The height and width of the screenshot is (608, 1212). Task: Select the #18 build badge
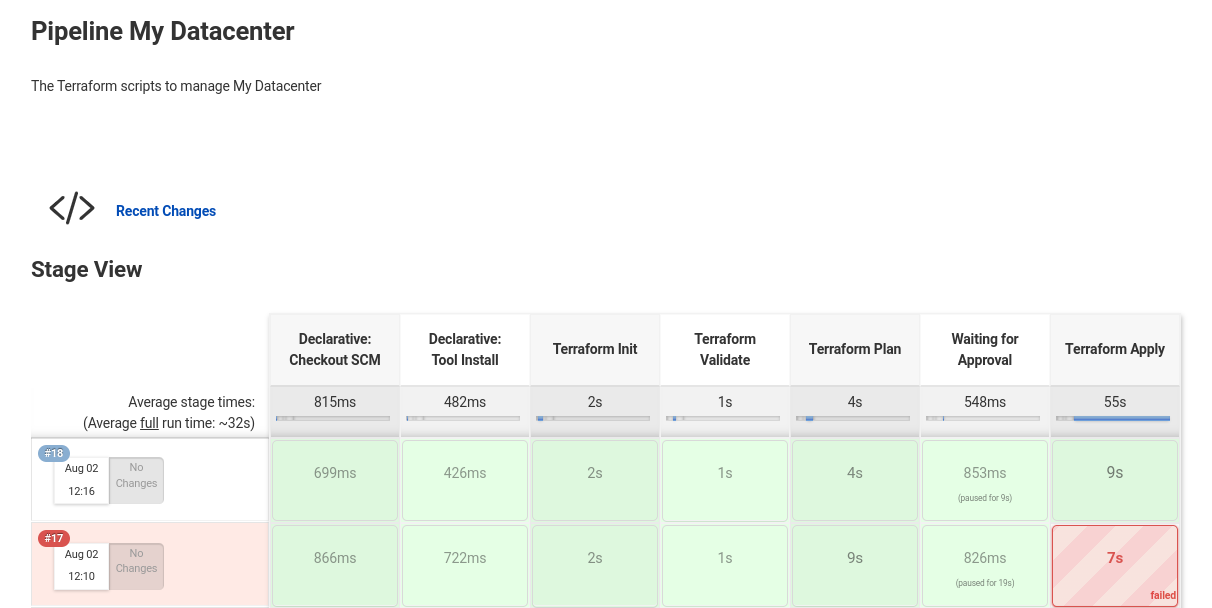click(x=53, y=452)
